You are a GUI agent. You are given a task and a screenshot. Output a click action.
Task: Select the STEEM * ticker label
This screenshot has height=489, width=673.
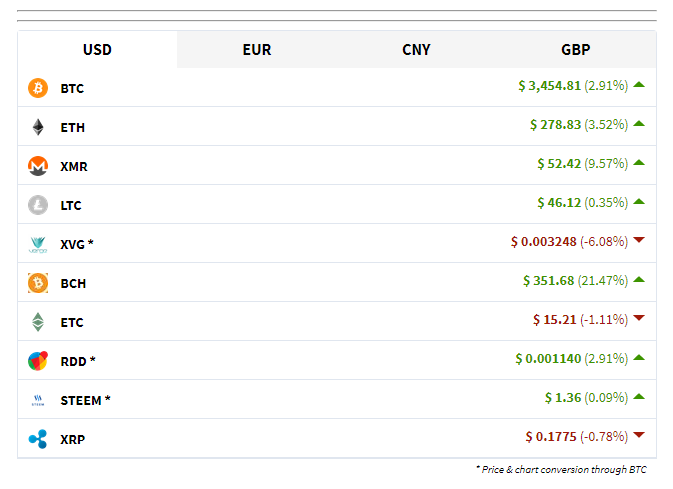[x=85, y=401]
